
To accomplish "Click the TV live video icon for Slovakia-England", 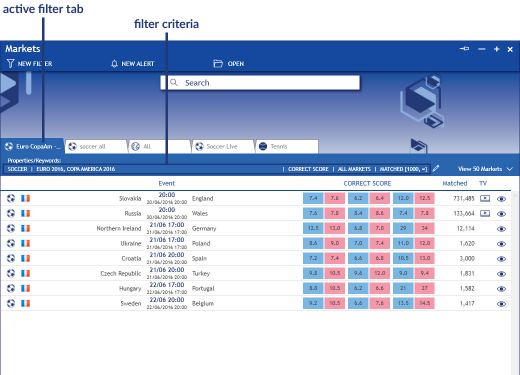I will tap(485, 198).
